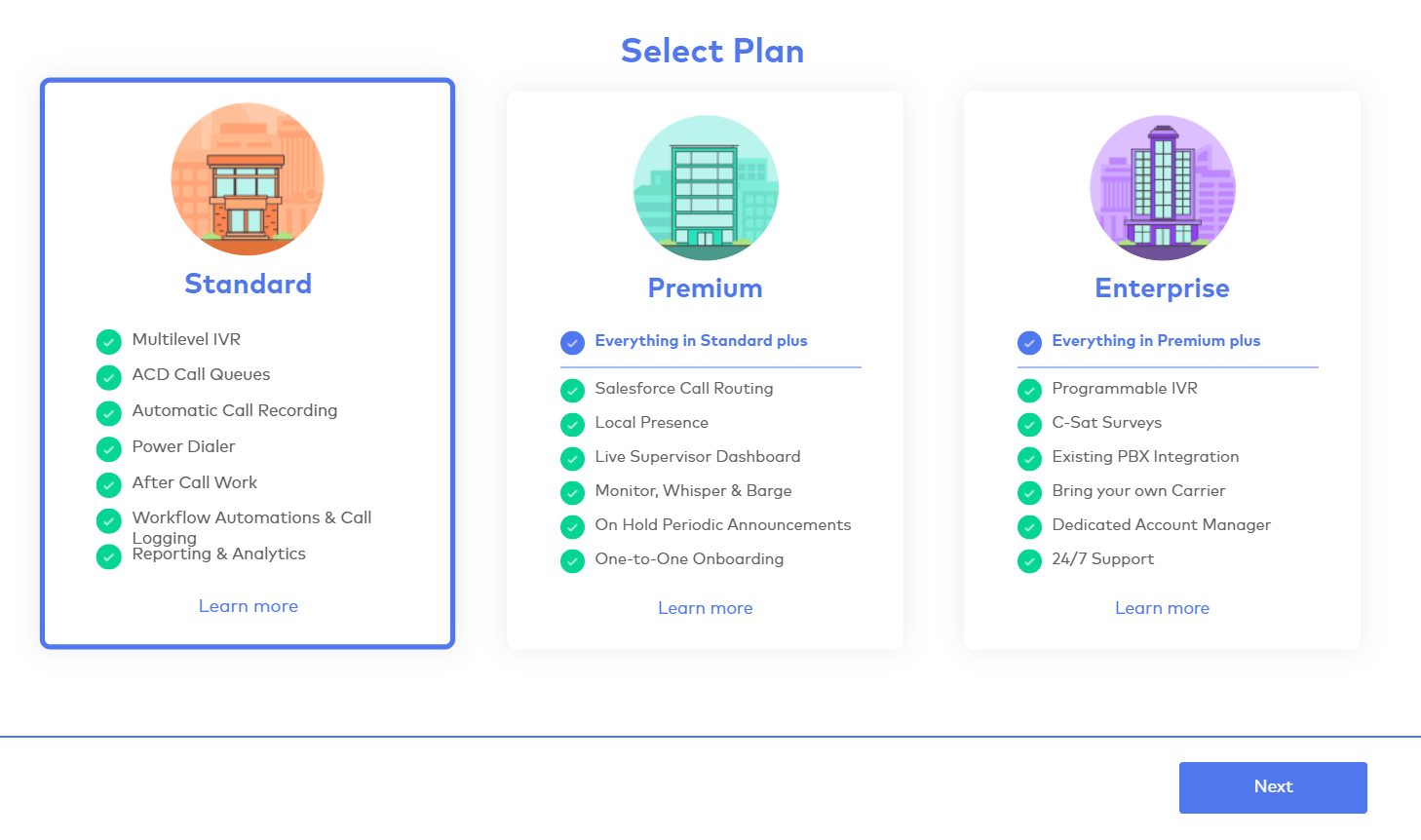Open Learn more under Premium plan
This screenshot has width=1421, height=840.
point(706,608)
